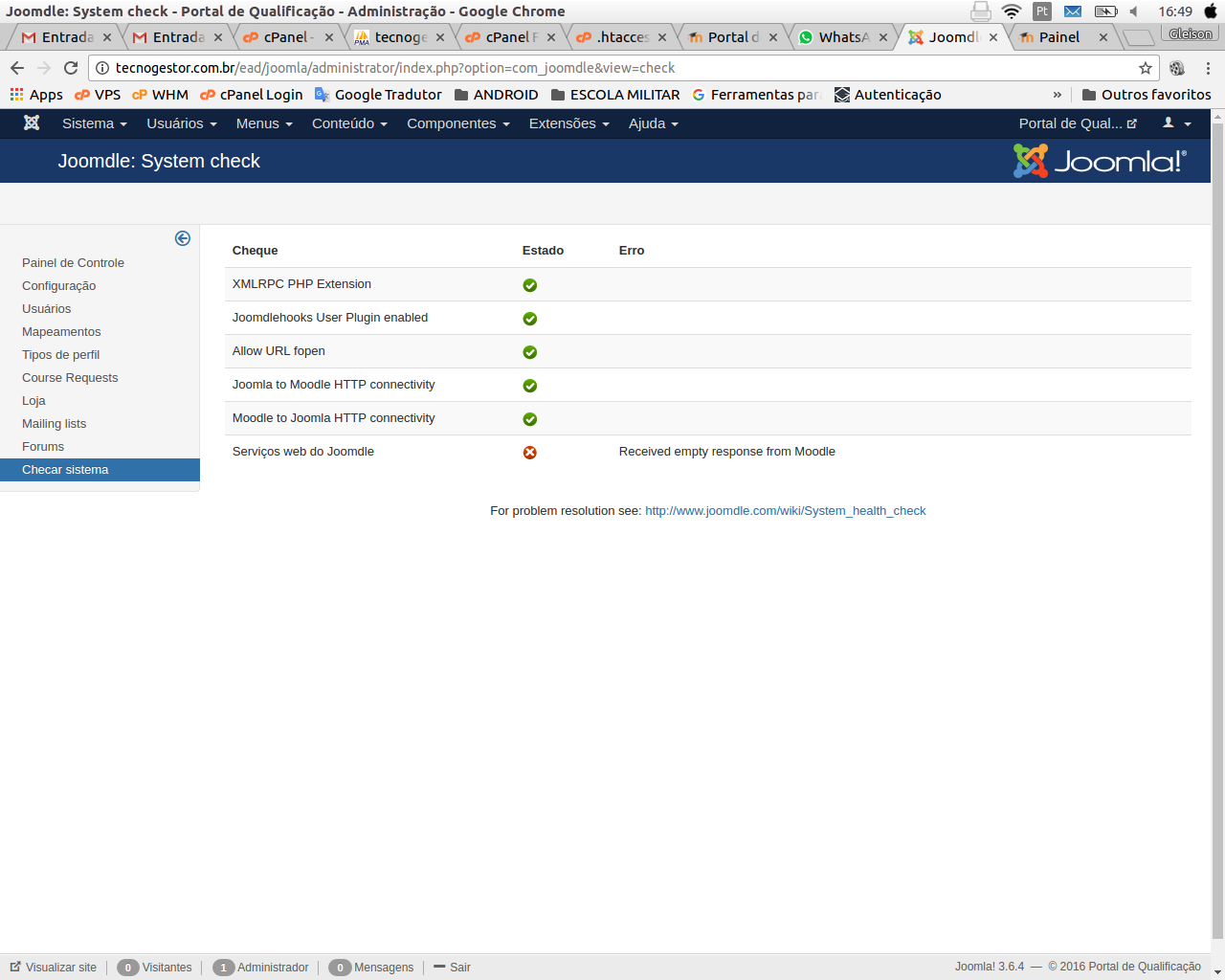Collapse sidebar with the arrow toggle icon
Viewport: 1225px width, 980px height.
pyautogui.click(x=182, y=238)
